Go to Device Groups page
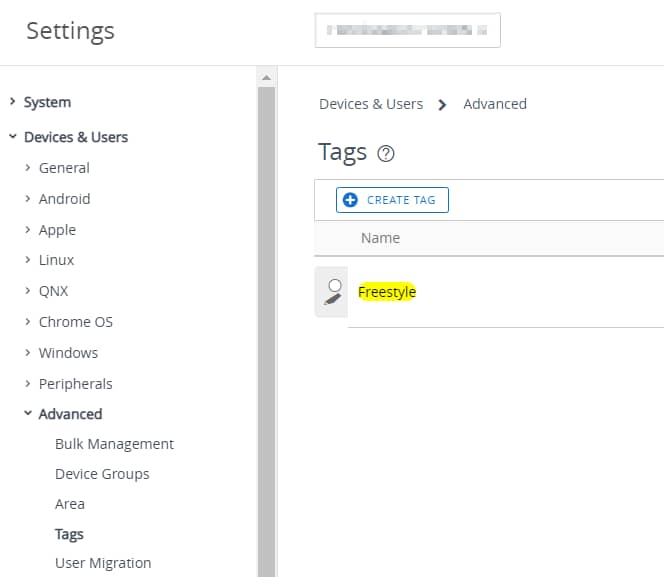 click(x=102, y=474)
